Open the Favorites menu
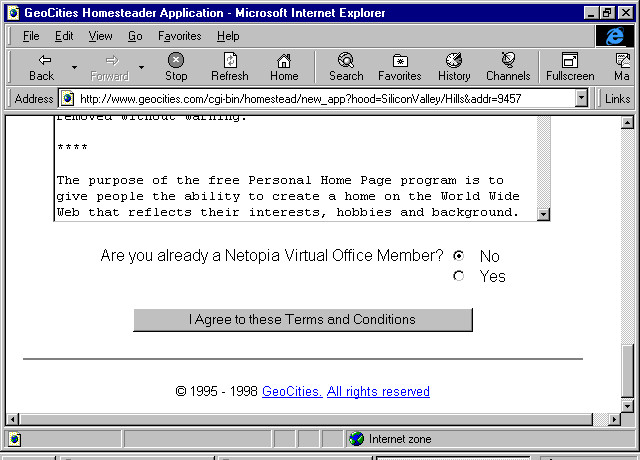Image resolution: width=640 pixels, height=460 pixels. (x=180, y=36)
